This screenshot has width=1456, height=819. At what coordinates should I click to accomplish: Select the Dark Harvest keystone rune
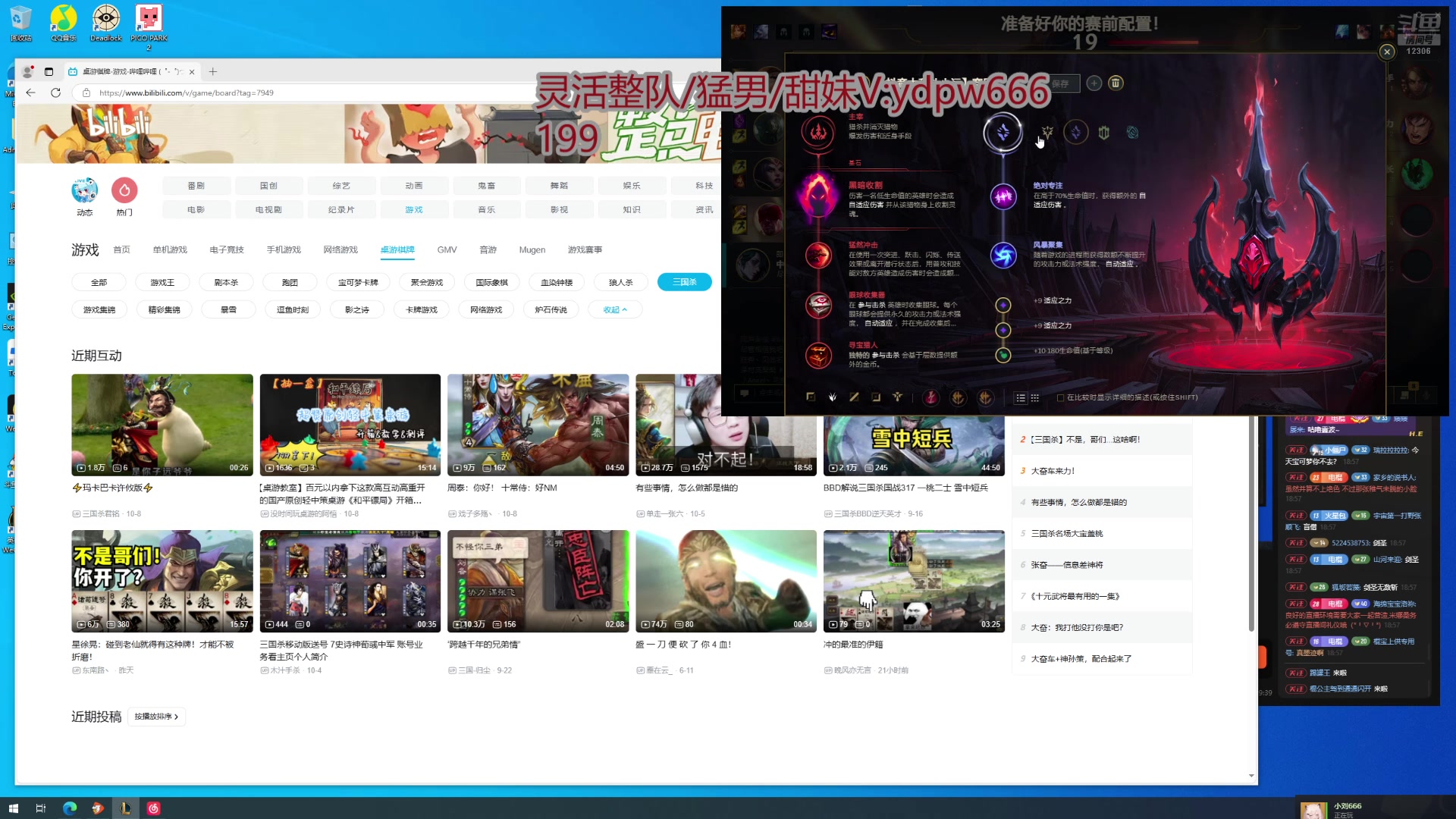(x=818, y=196)
